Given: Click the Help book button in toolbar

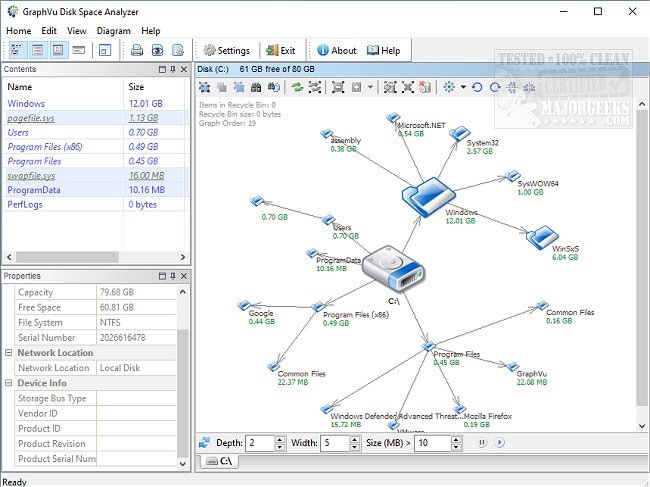Looking at the screenshot, I should (x=383, y=51).
